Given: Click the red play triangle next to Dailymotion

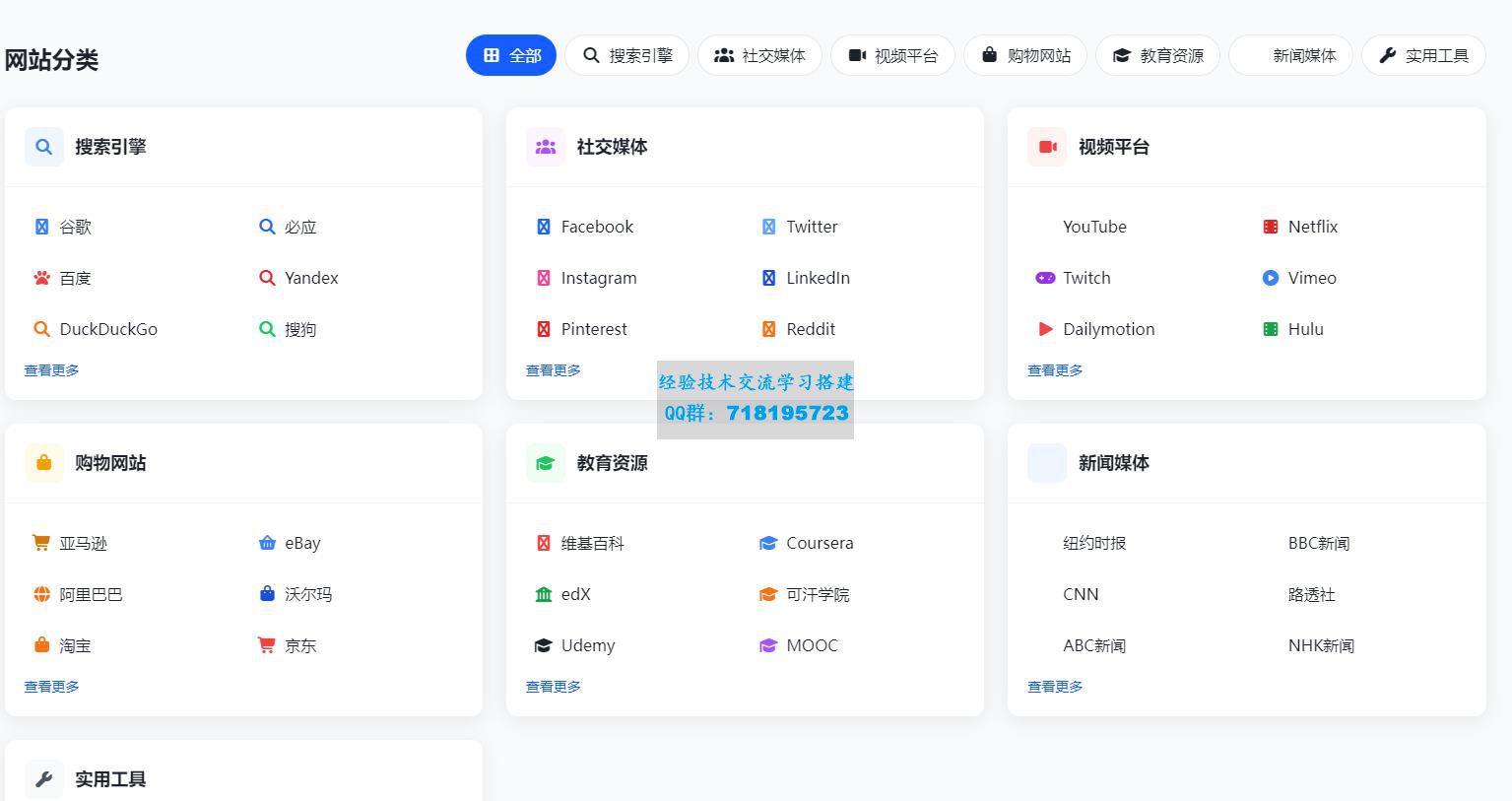Looking at the screenshot, I should (1045, 329).
